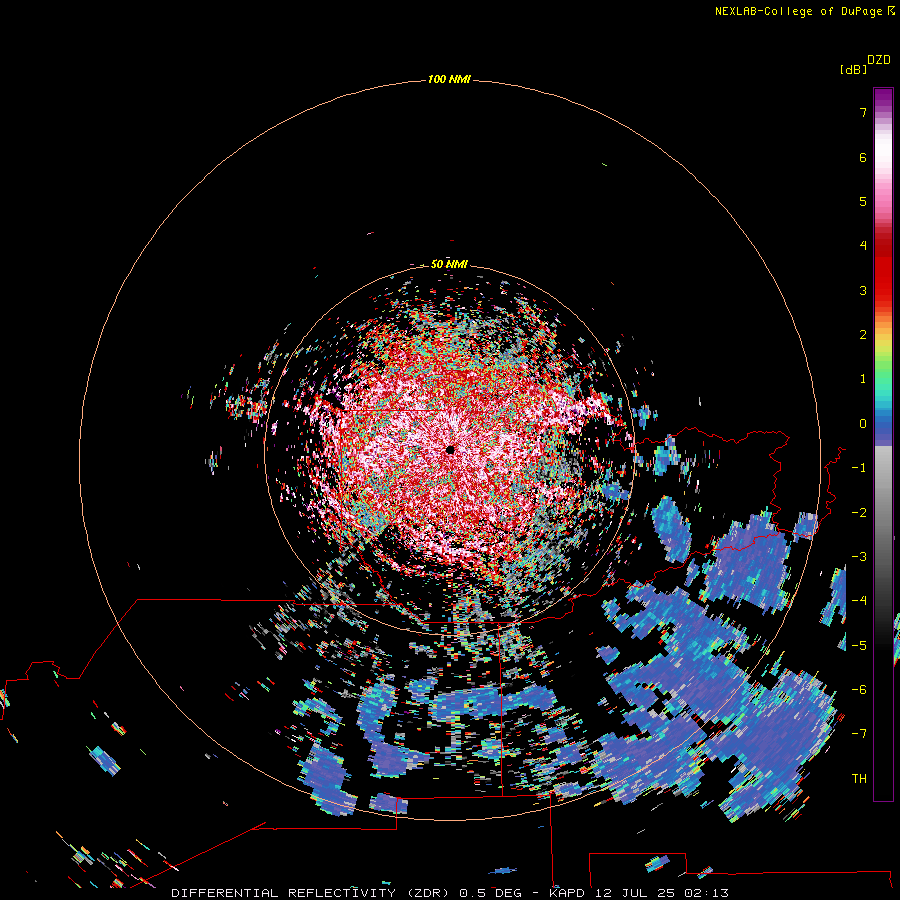This screenshot has width=900, height=900.
Task: Pick the purple top color of scale bar
Action: 883,96
